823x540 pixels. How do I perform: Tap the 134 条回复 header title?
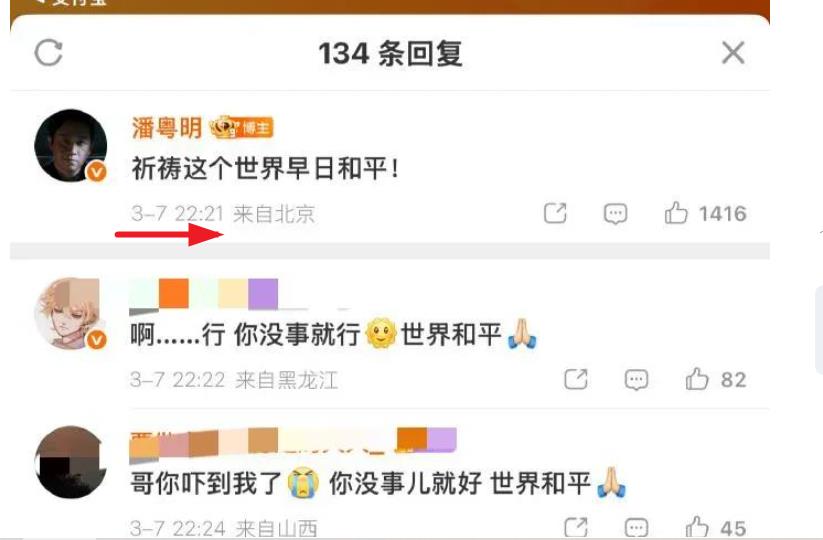click(x=390, y=54)
